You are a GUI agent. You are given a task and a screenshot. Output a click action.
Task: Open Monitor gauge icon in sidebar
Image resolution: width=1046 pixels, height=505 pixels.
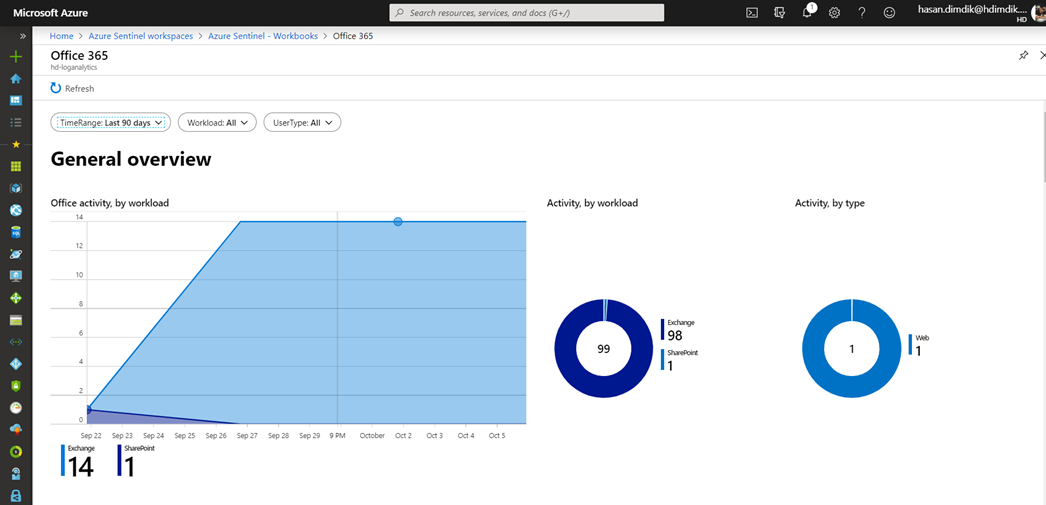click(16, 407)
